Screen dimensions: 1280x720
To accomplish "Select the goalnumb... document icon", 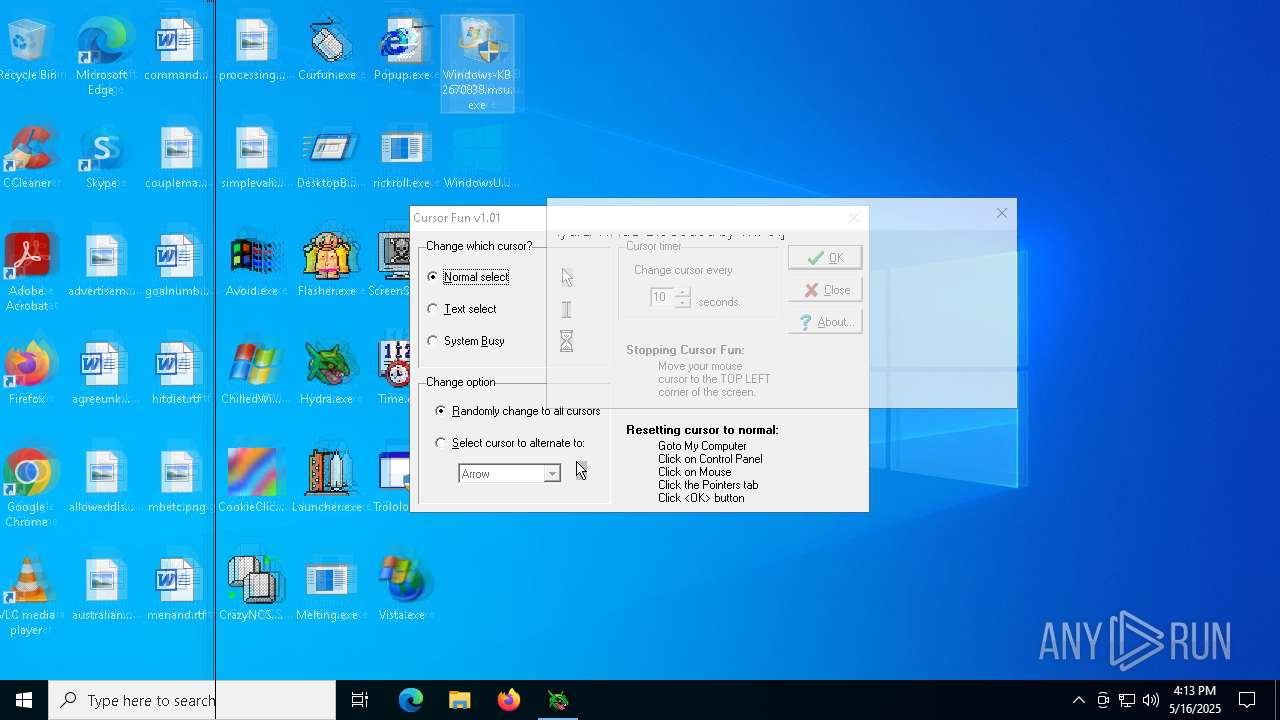I will [177, 266].
